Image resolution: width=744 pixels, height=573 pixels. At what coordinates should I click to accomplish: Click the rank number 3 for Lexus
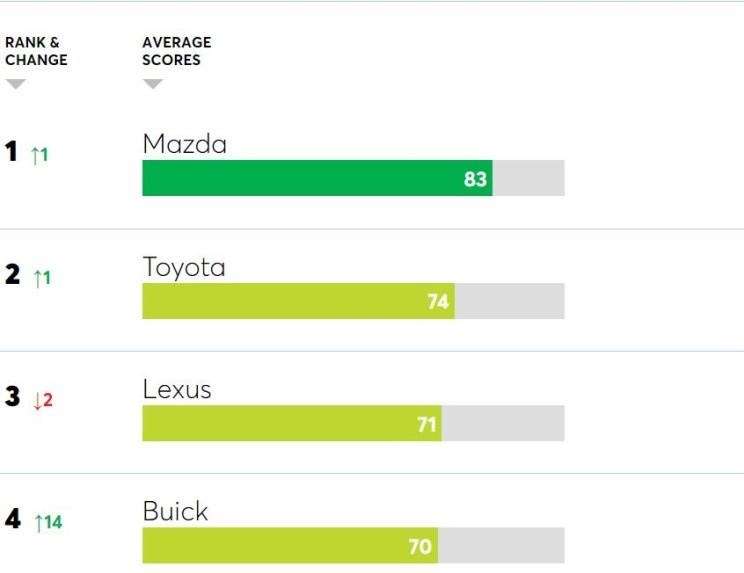pos(13,396)
